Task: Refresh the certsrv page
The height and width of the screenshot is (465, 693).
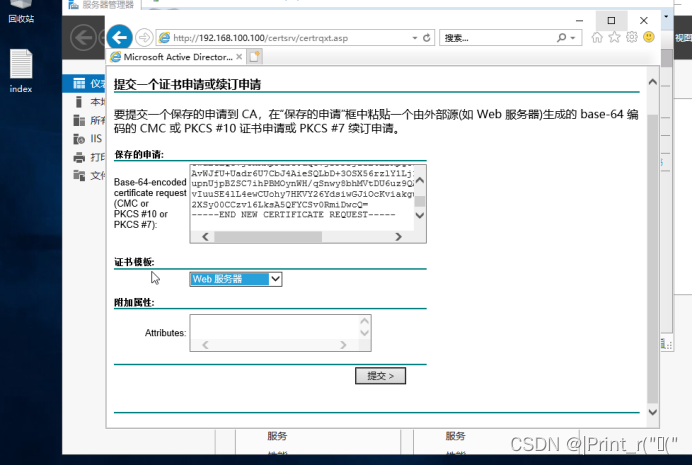Action: coord(426,38)
